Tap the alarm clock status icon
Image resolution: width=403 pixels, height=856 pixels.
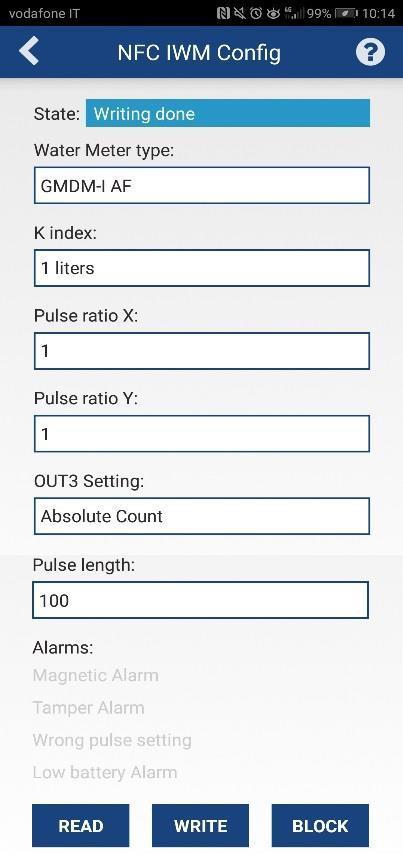point(256,14)
